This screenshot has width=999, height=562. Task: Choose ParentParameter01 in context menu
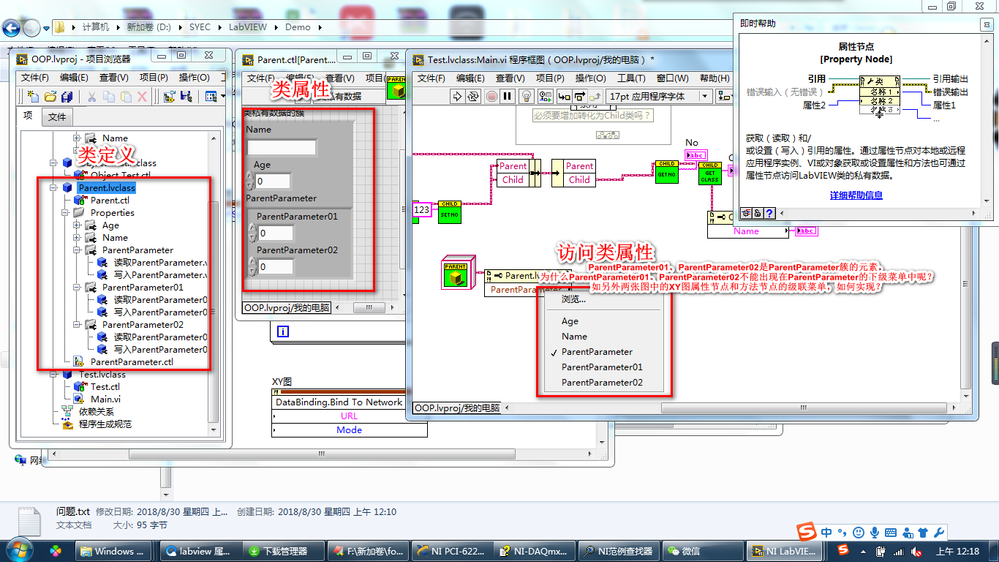pyautogui.click(x=601, y=367)
